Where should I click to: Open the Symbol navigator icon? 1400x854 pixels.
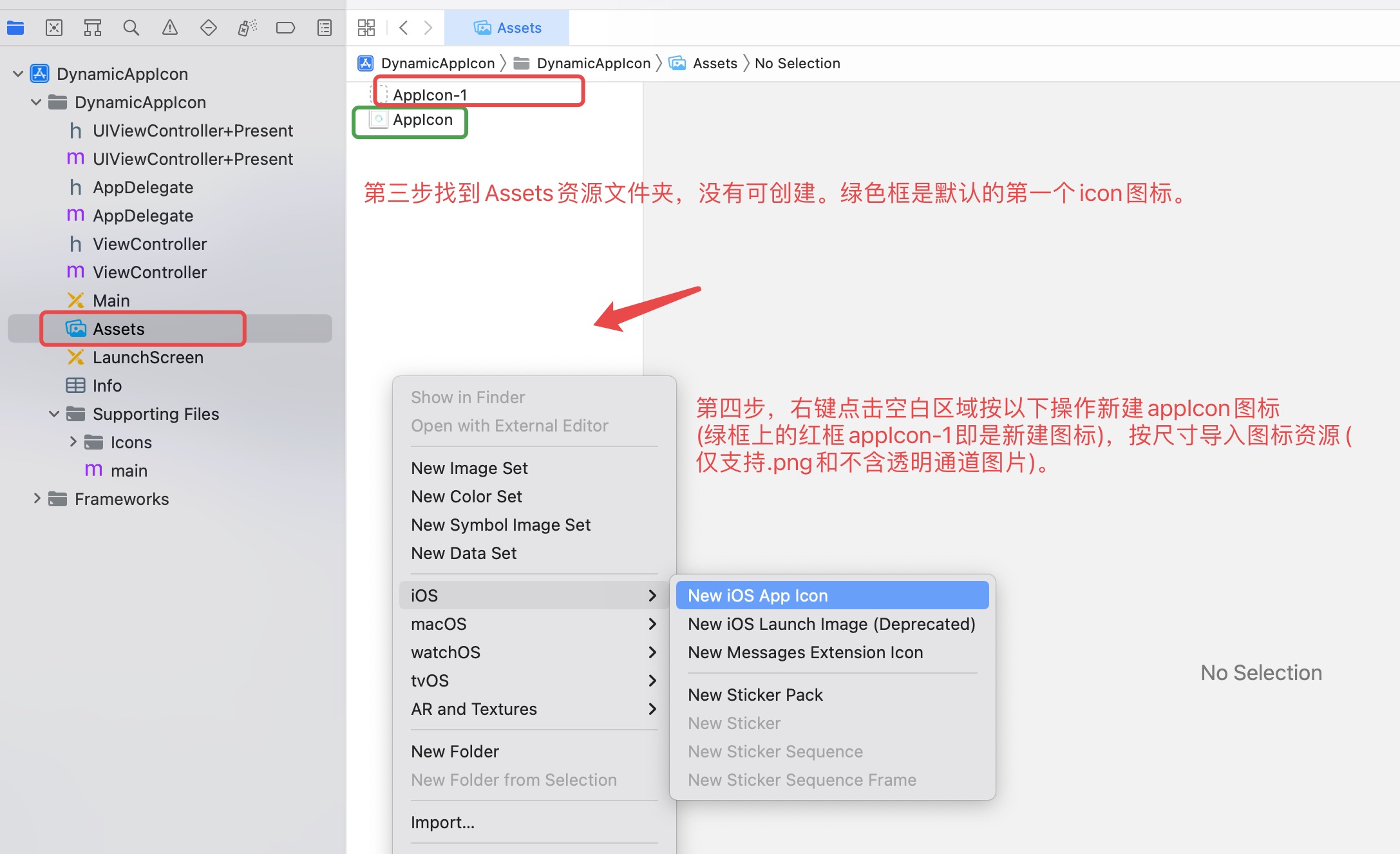(93, 28)
